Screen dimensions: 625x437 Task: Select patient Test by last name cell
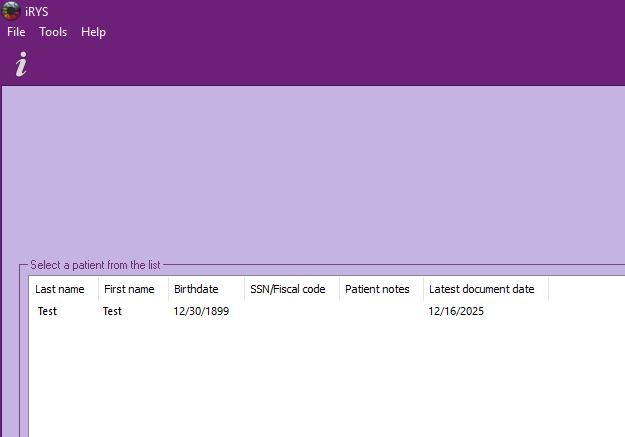coord(48,311)
